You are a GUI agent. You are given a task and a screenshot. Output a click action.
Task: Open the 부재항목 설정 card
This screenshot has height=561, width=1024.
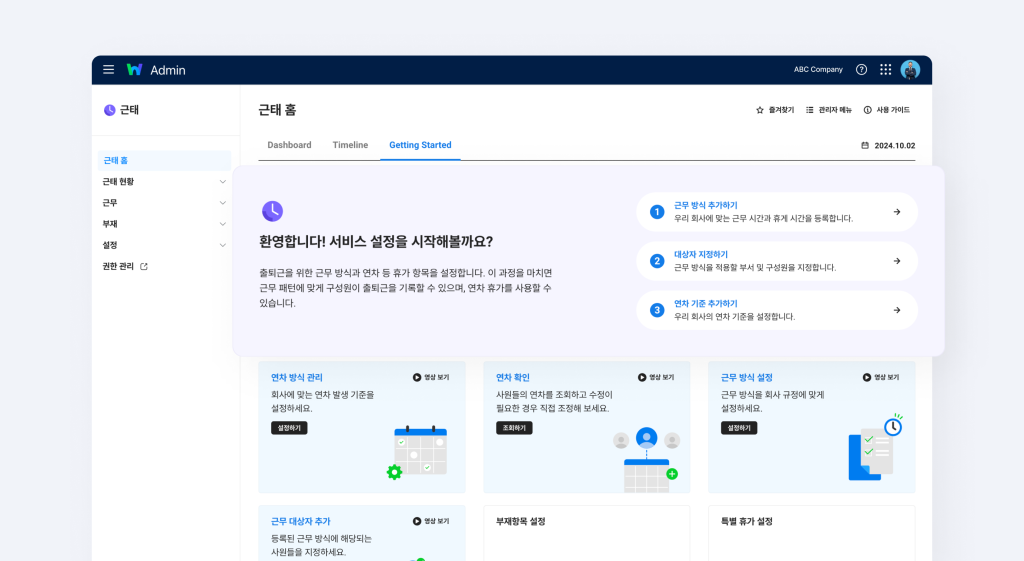coord(586,533)
